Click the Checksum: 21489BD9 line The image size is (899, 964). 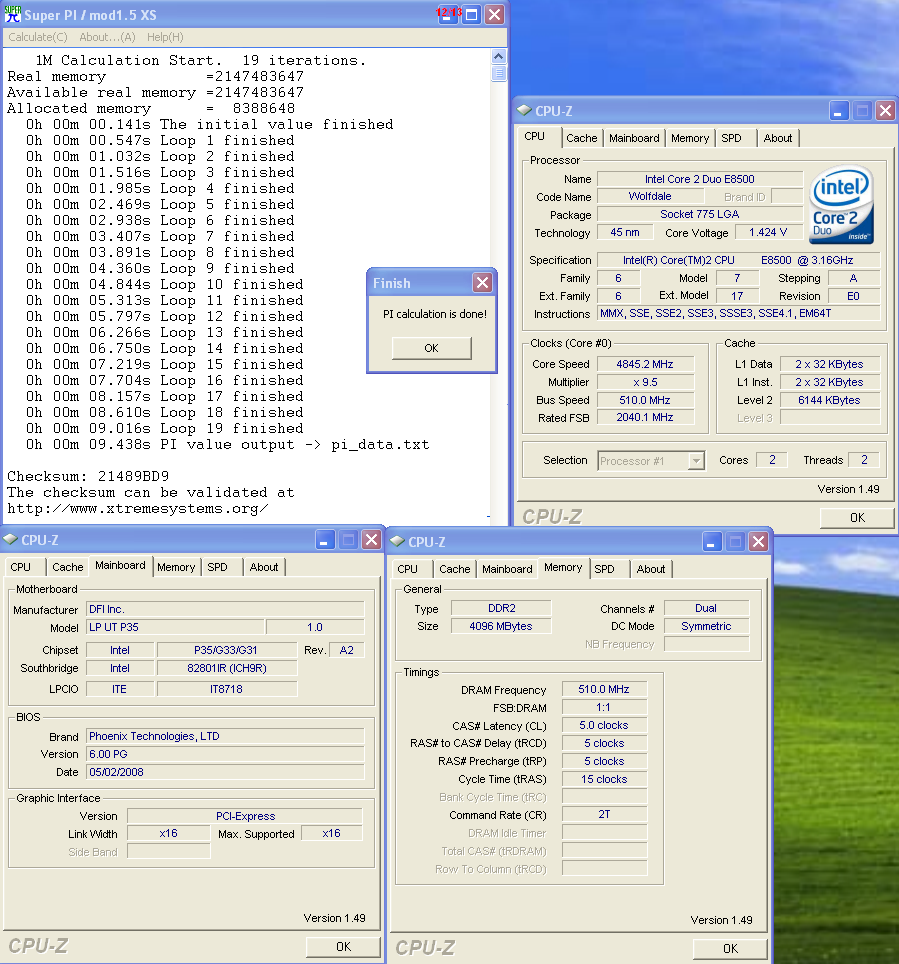coord(88,476)
